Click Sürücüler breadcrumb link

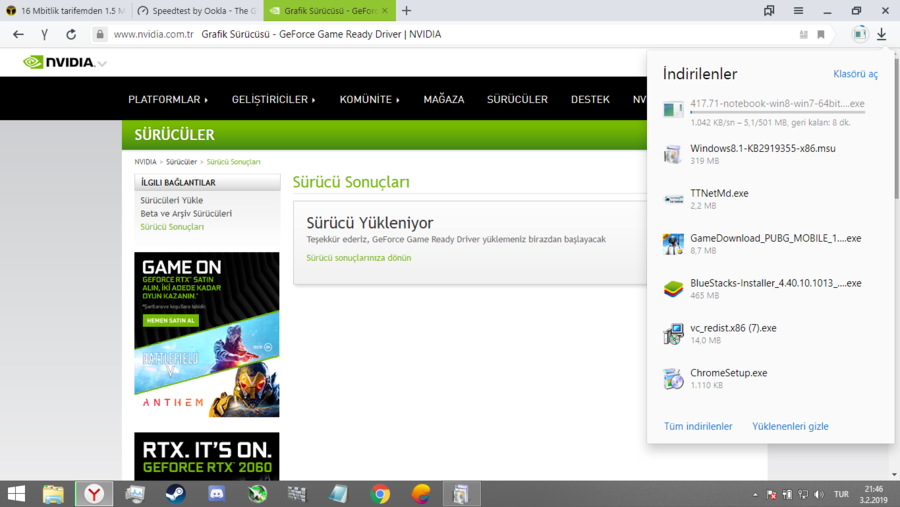point(181,162)
